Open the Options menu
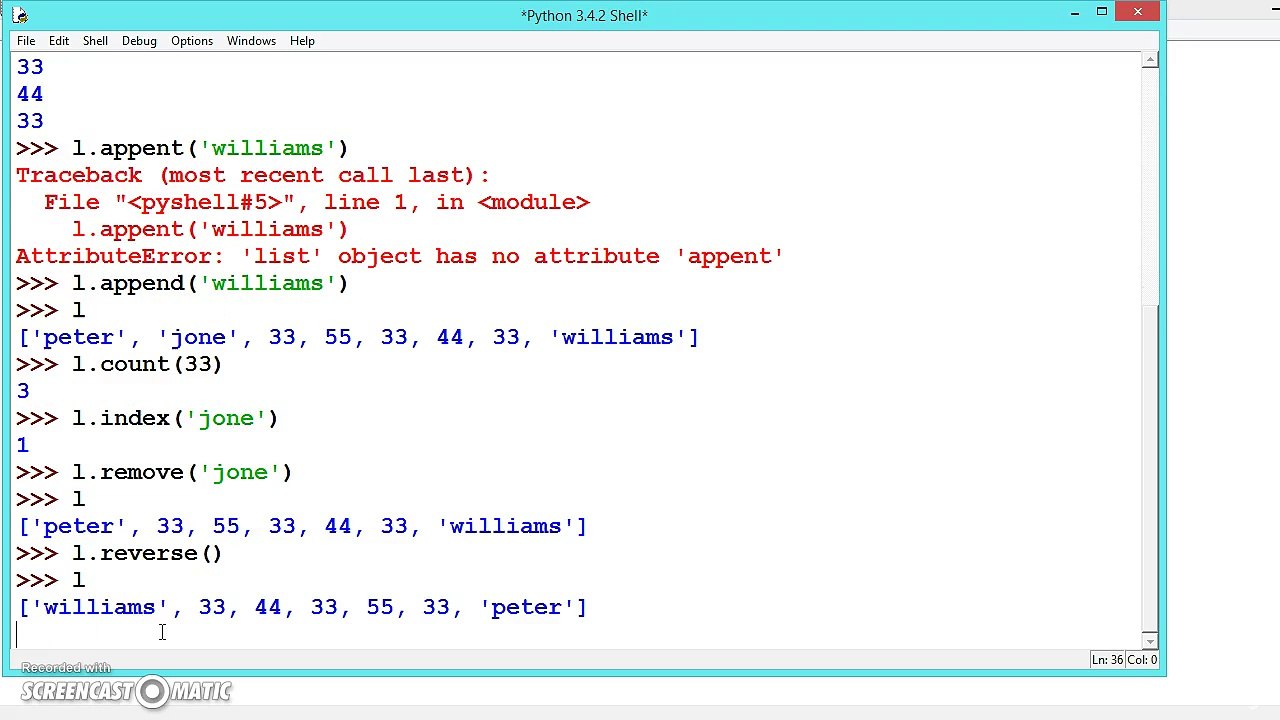The height and width of the screenshot is (720, 1280). coord(191,41)
